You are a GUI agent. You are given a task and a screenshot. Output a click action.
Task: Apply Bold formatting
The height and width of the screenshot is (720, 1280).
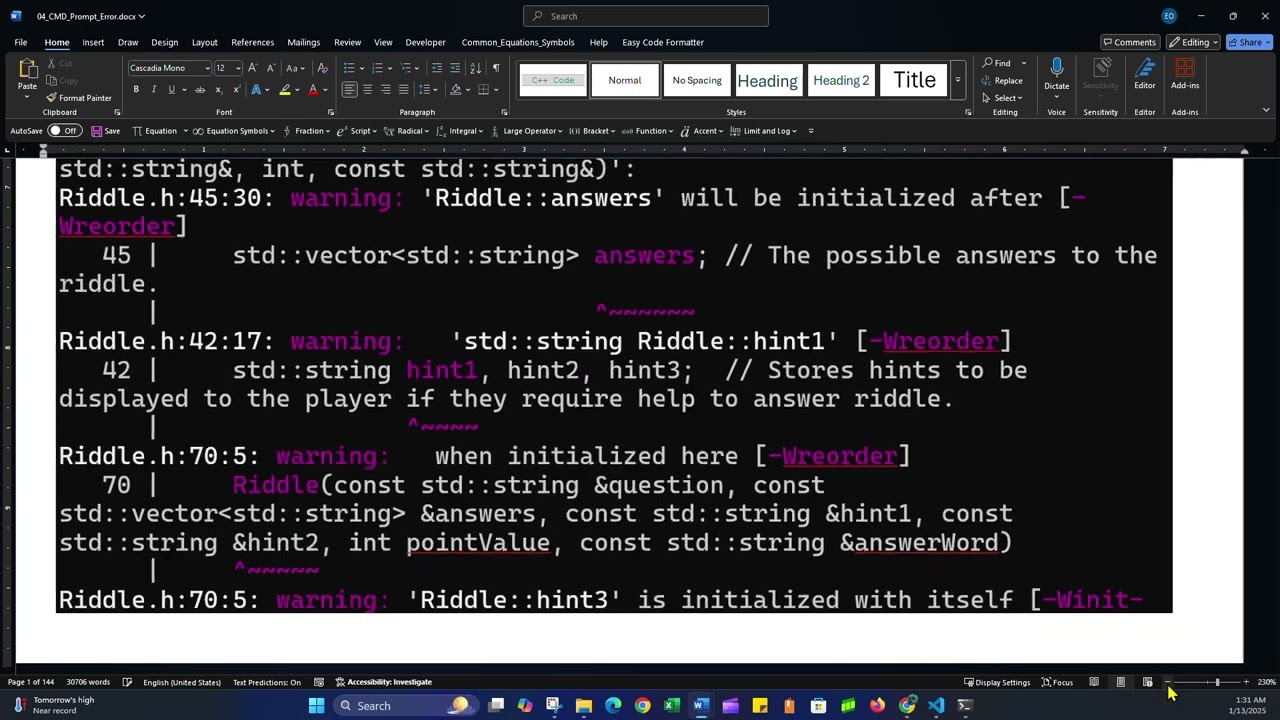tap(136, 90)
